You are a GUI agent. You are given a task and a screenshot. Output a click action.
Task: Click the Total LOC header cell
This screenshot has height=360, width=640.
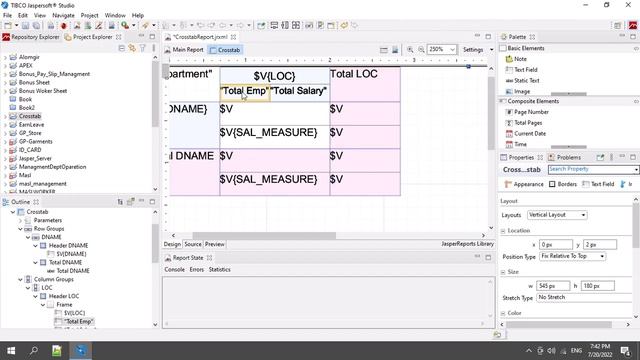pyautogui.click(x=365, y=84)
